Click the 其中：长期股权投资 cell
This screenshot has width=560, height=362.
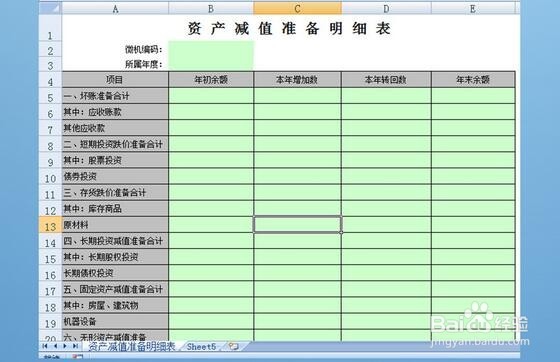(x=115, y=257)
